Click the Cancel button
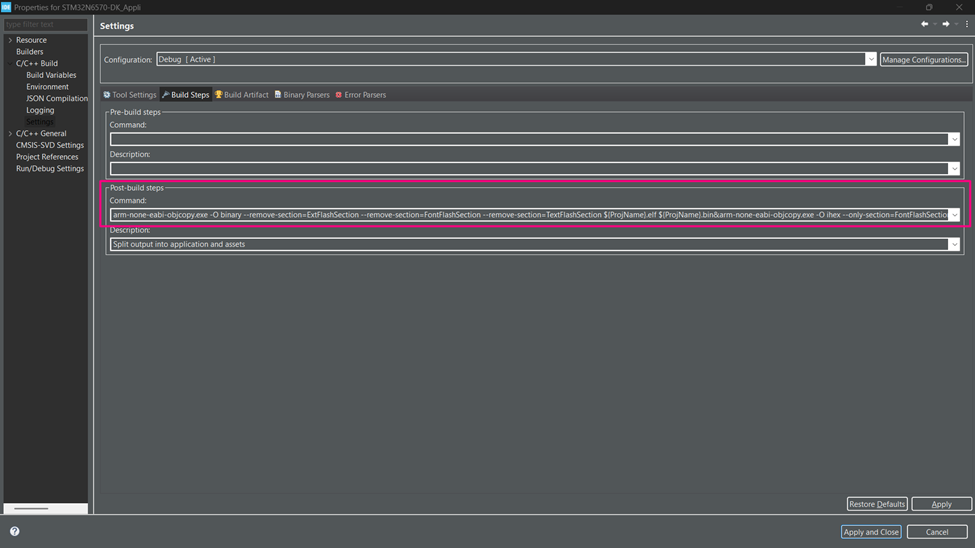 pyautogui.click(x=937, y=532)
